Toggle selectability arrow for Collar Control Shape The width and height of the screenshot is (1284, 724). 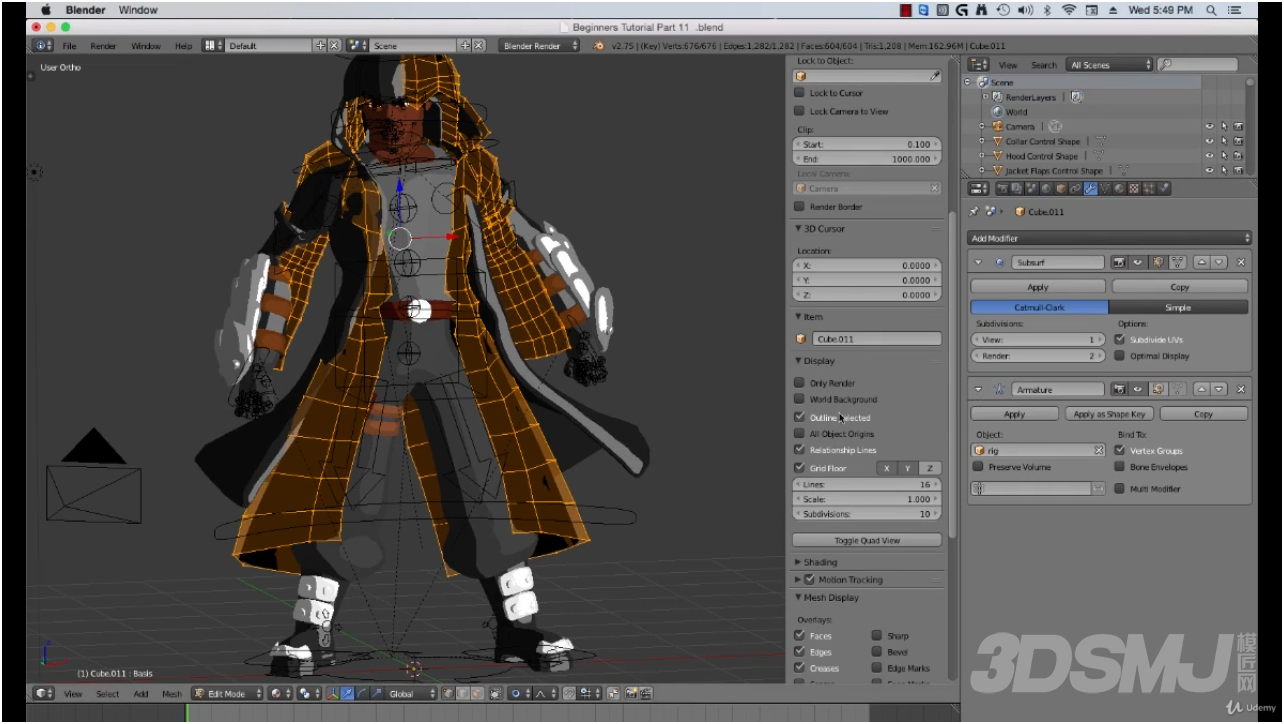coord(1223,141)
